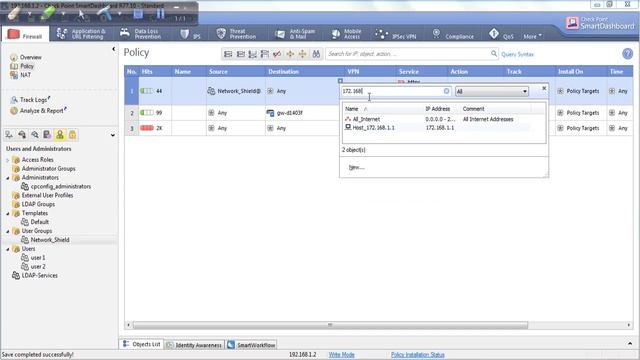This screenshot has height=360, width=640.
Task: Select the highlighted Users objects icon
Action: click(x=60, y=135)
